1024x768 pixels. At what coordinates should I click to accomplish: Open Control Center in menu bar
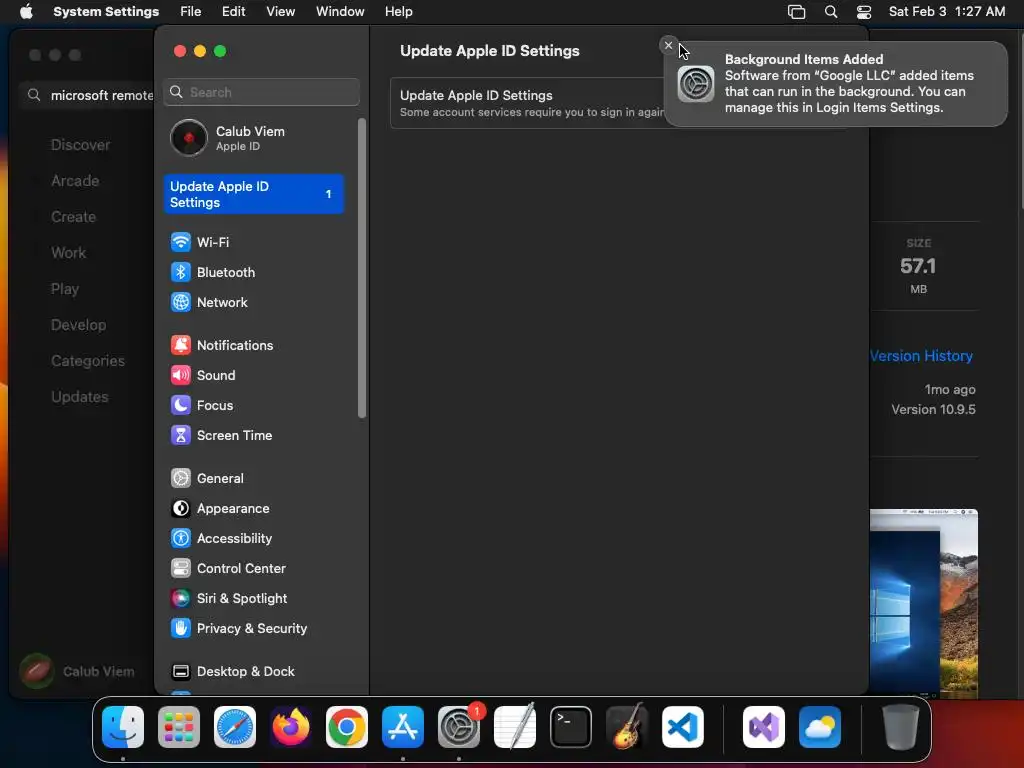(x=864, y=12)
